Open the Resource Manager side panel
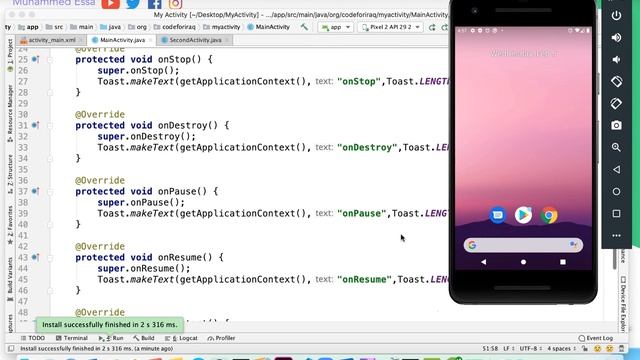This screenshot has width=640, height=360. [x=10, y=113]
